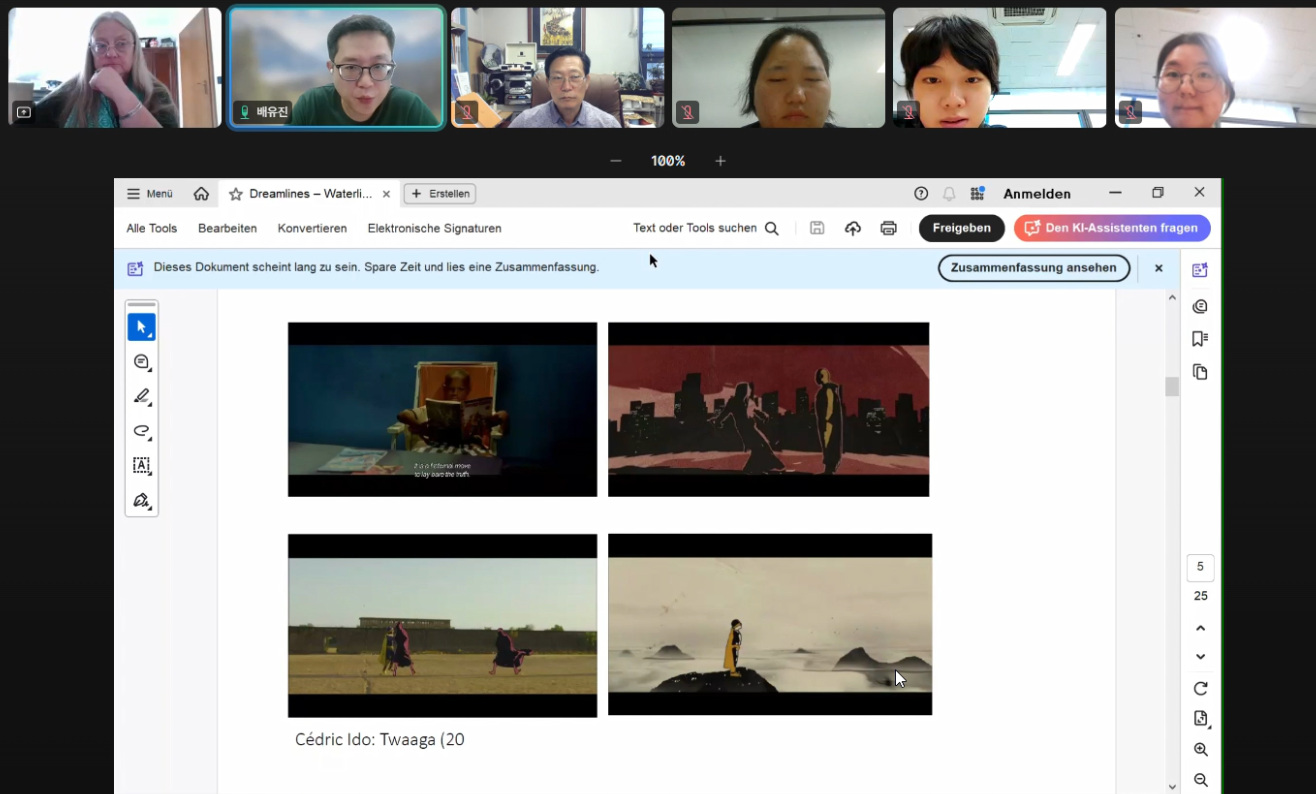Select the Add comment tool
Screen dimensions: 1316x794
point(141,362)
